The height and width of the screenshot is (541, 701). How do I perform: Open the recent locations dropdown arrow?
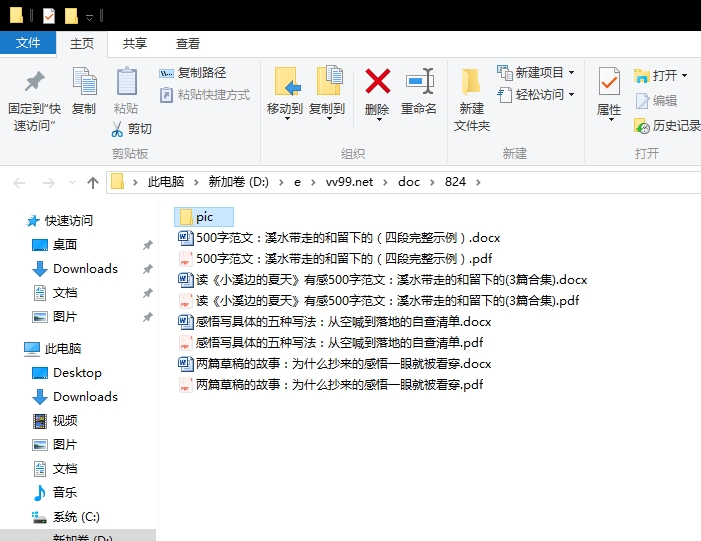(x=72, y=182)
